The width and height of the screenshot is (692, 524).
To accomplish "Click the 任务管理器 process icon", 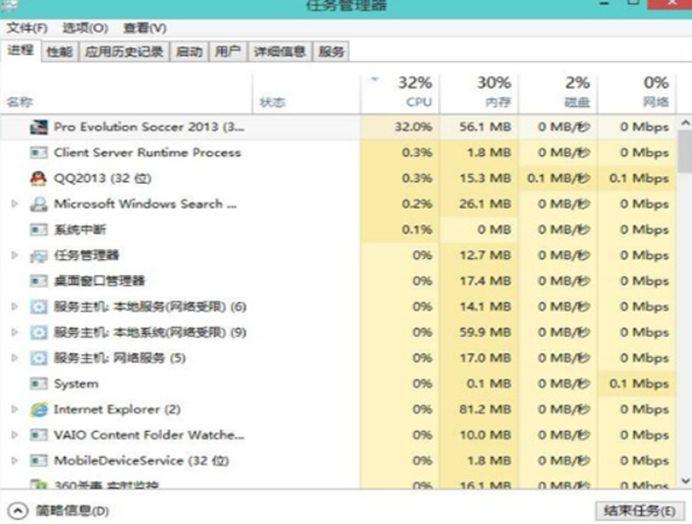I will 38,256.
